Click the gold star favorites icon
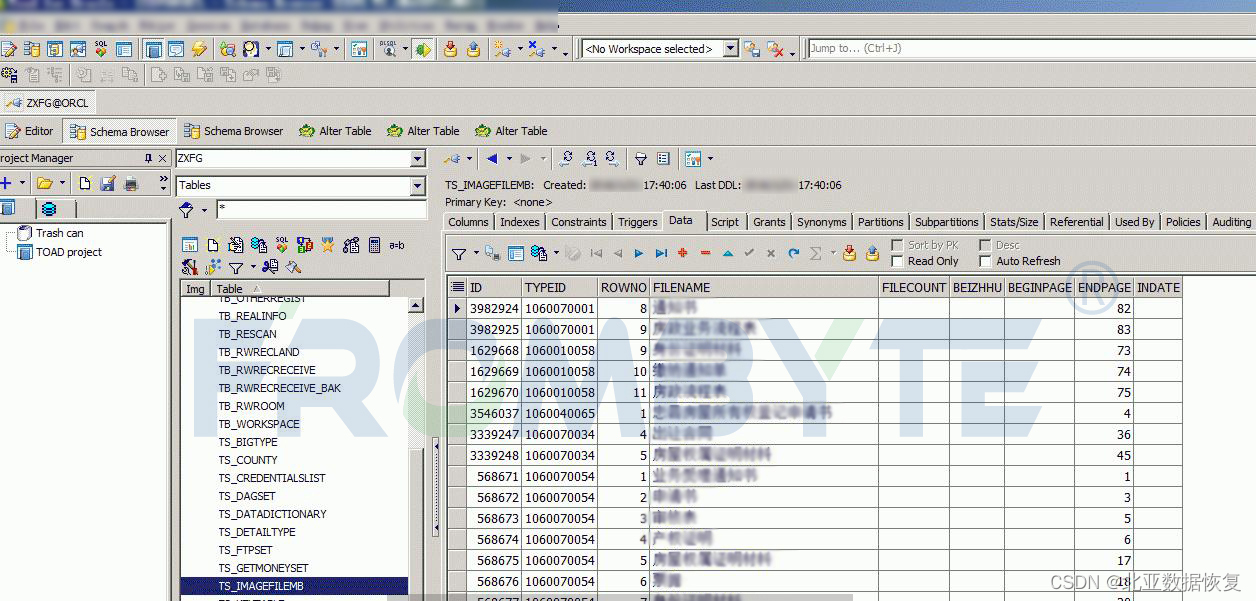1256x601 pixels. pyautogui.click(x=327, y=245)
